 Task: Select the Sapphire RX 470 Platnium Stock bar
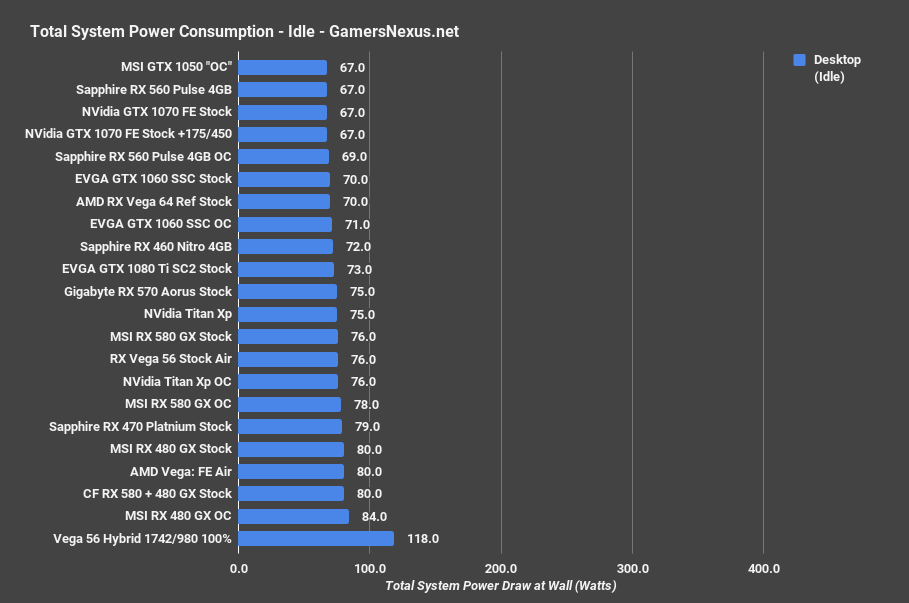[x=290, y=427]
